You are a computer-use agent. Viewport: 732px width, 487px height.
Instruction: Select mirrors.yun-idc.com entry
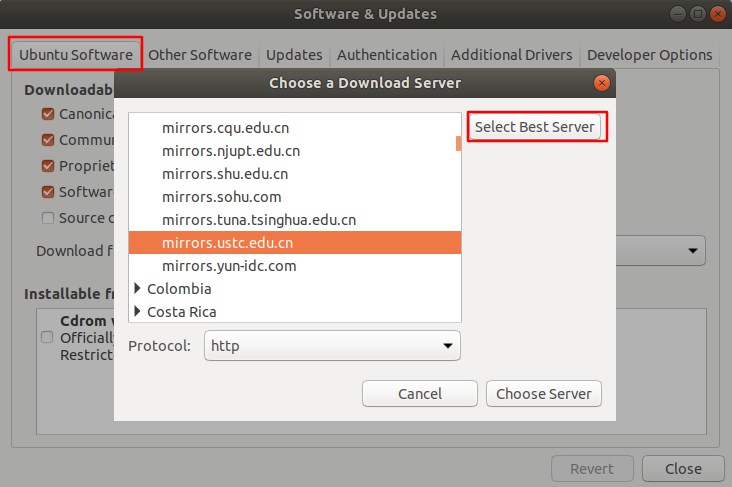coord(229,266)
